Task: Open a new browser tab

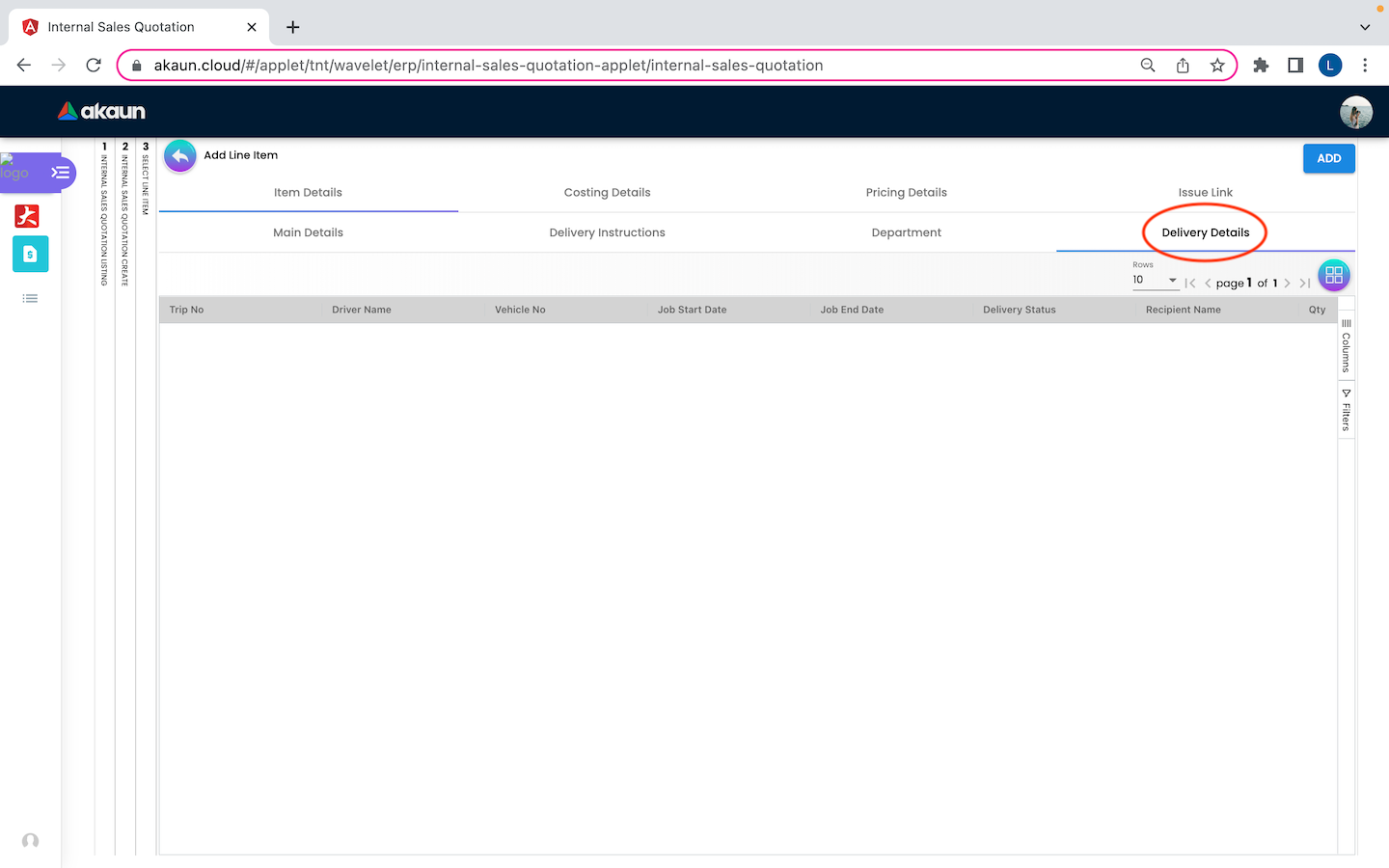Action: click(293, 27)
